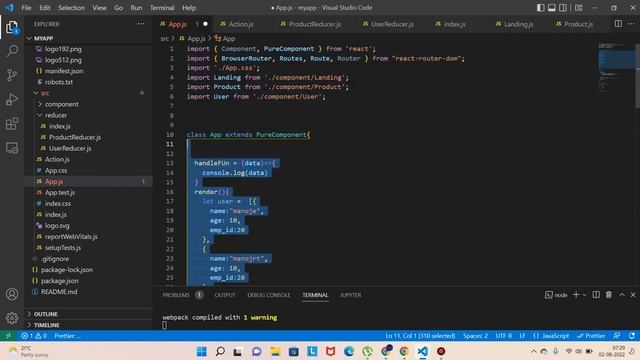Create a new terminal with plus icon
The height and width of the screenshot is (360, 640).
[x=576, y=295]
